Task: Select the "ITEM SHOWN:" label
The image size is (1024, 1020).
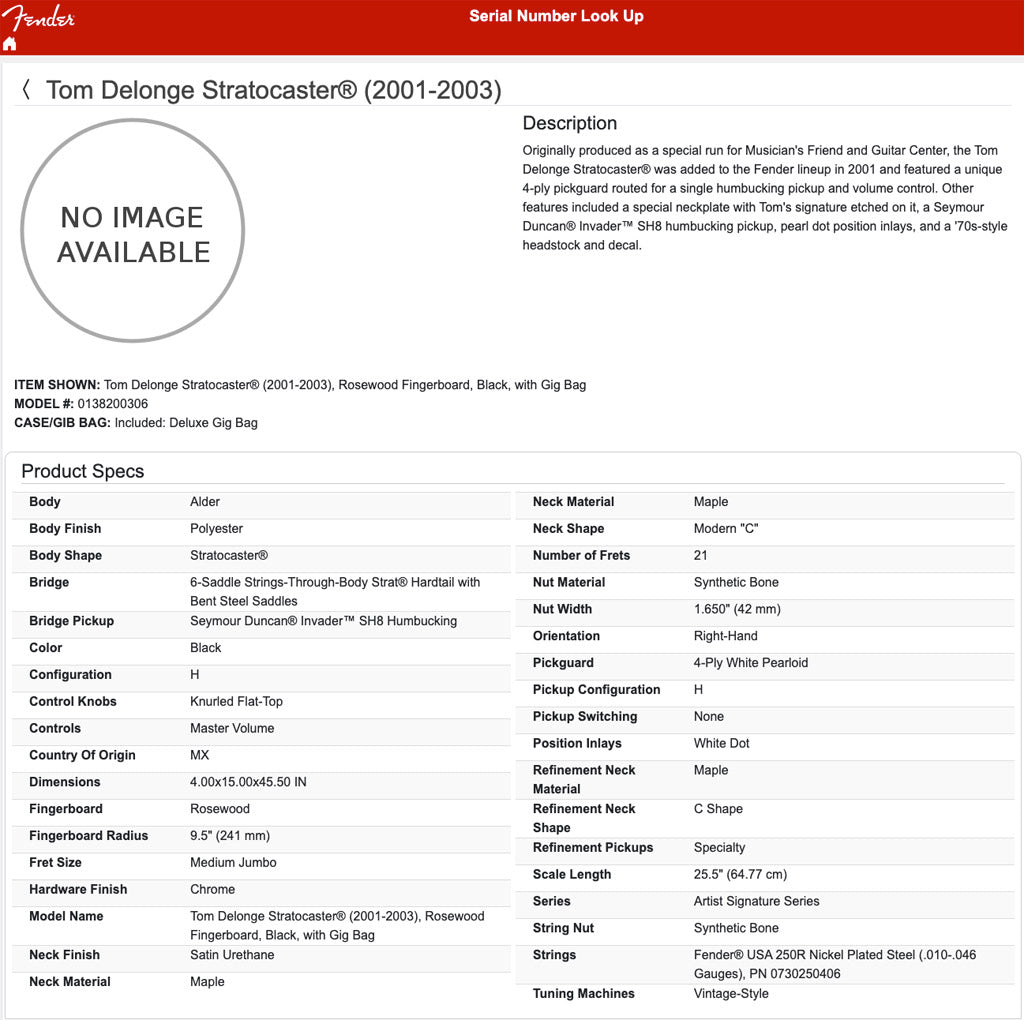Action: [x=57, y=385]
